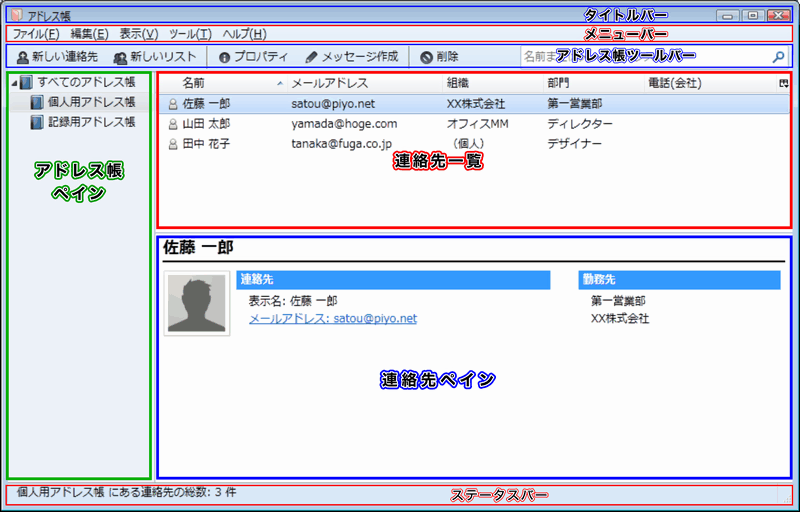
Task: Sort by 部門 column header
Action: [x=594, y=83]
